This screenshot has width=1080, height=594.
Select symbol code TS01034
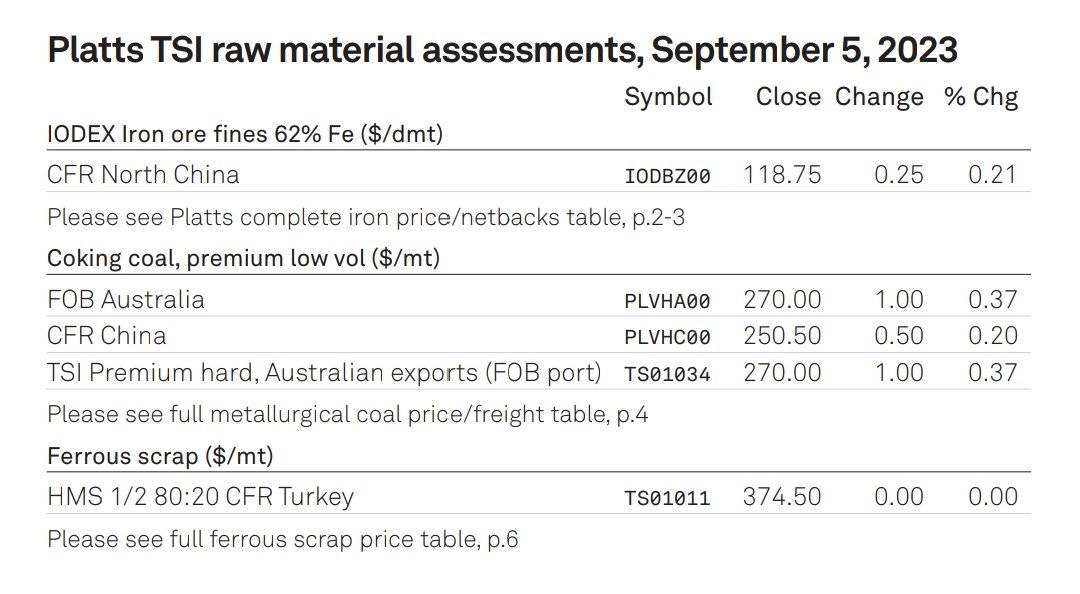pos(667,374)
